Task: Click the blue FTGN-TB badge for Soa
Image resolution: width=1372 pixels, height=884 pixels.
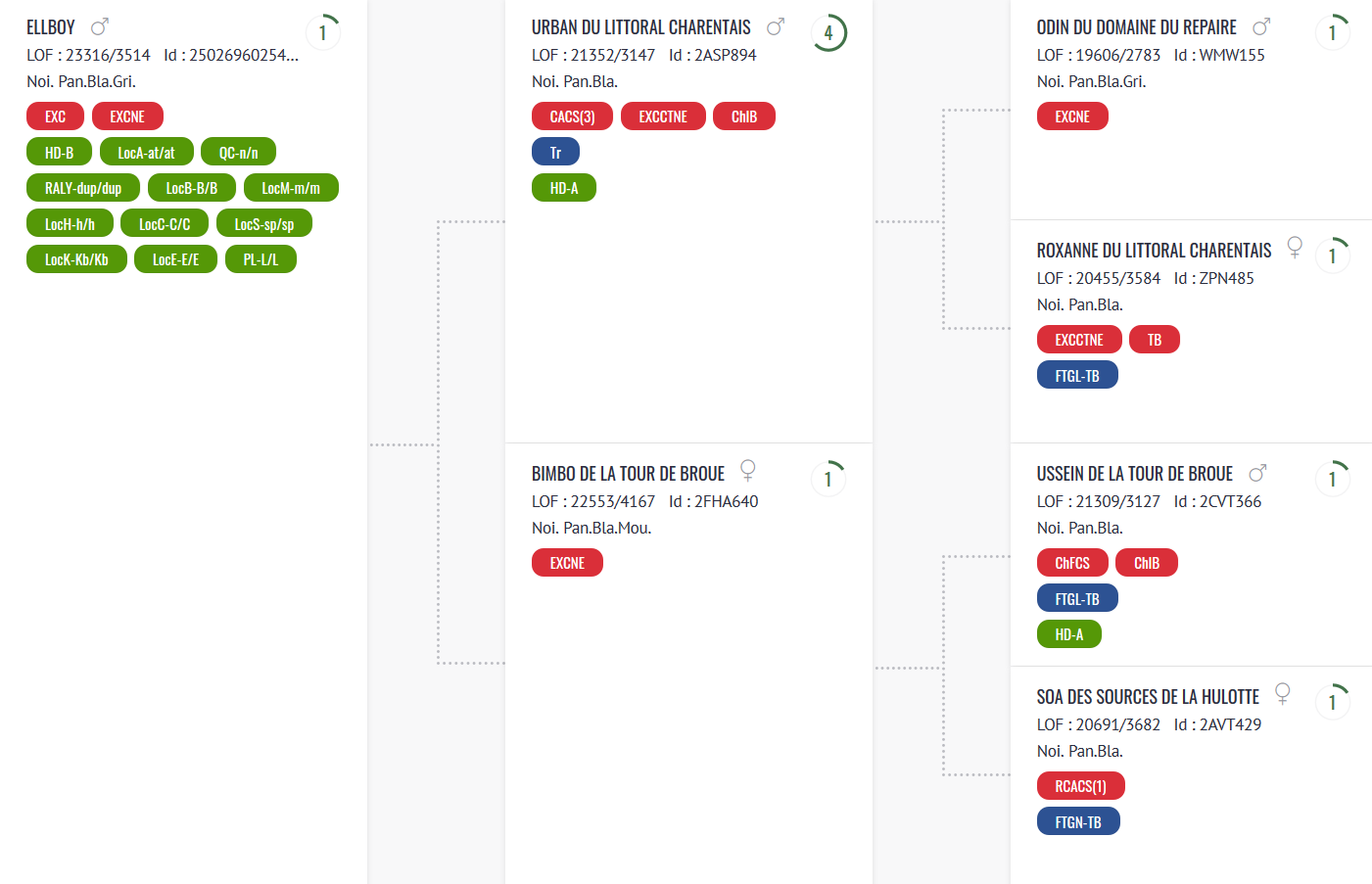Action: pos(1078,821)
